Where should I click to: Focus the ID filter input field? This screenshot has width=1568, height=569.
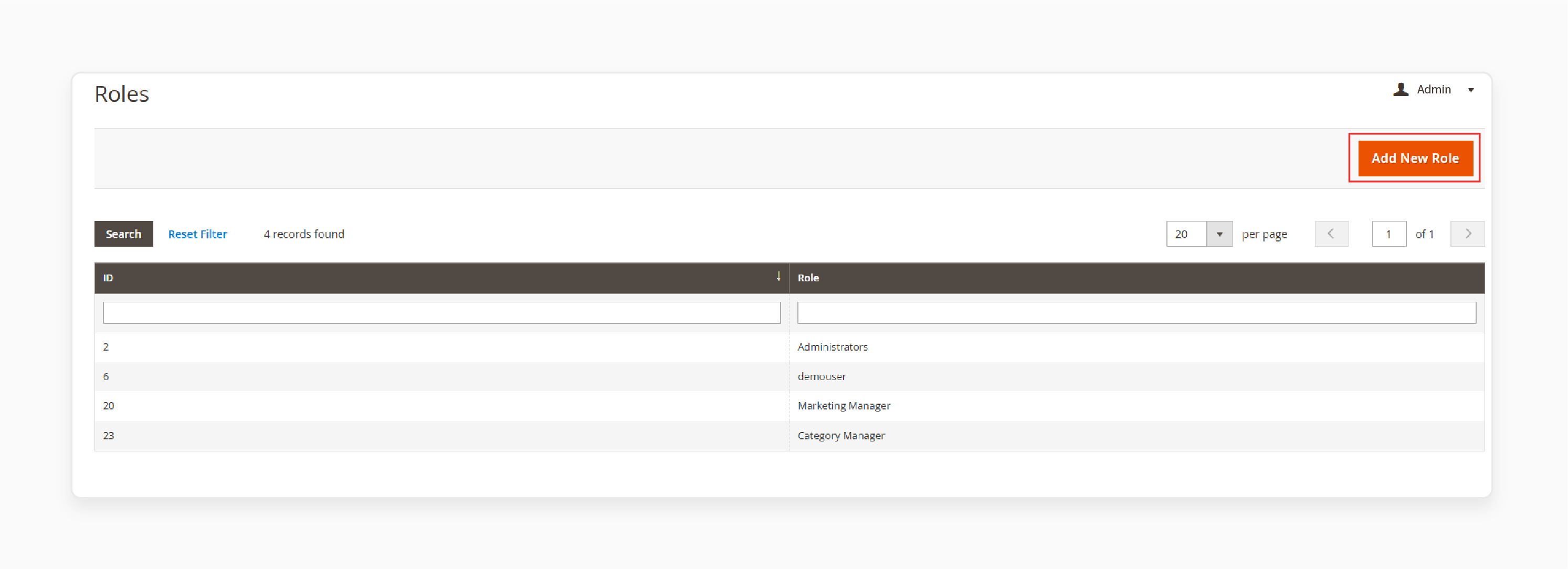point(441,313)
